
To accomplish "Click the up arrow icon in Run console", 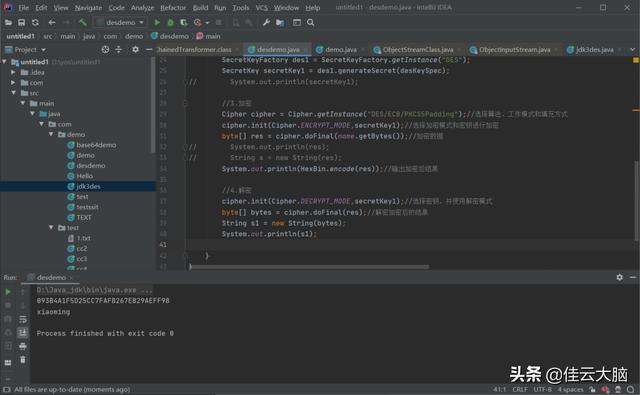I will [x=23, y=292].
